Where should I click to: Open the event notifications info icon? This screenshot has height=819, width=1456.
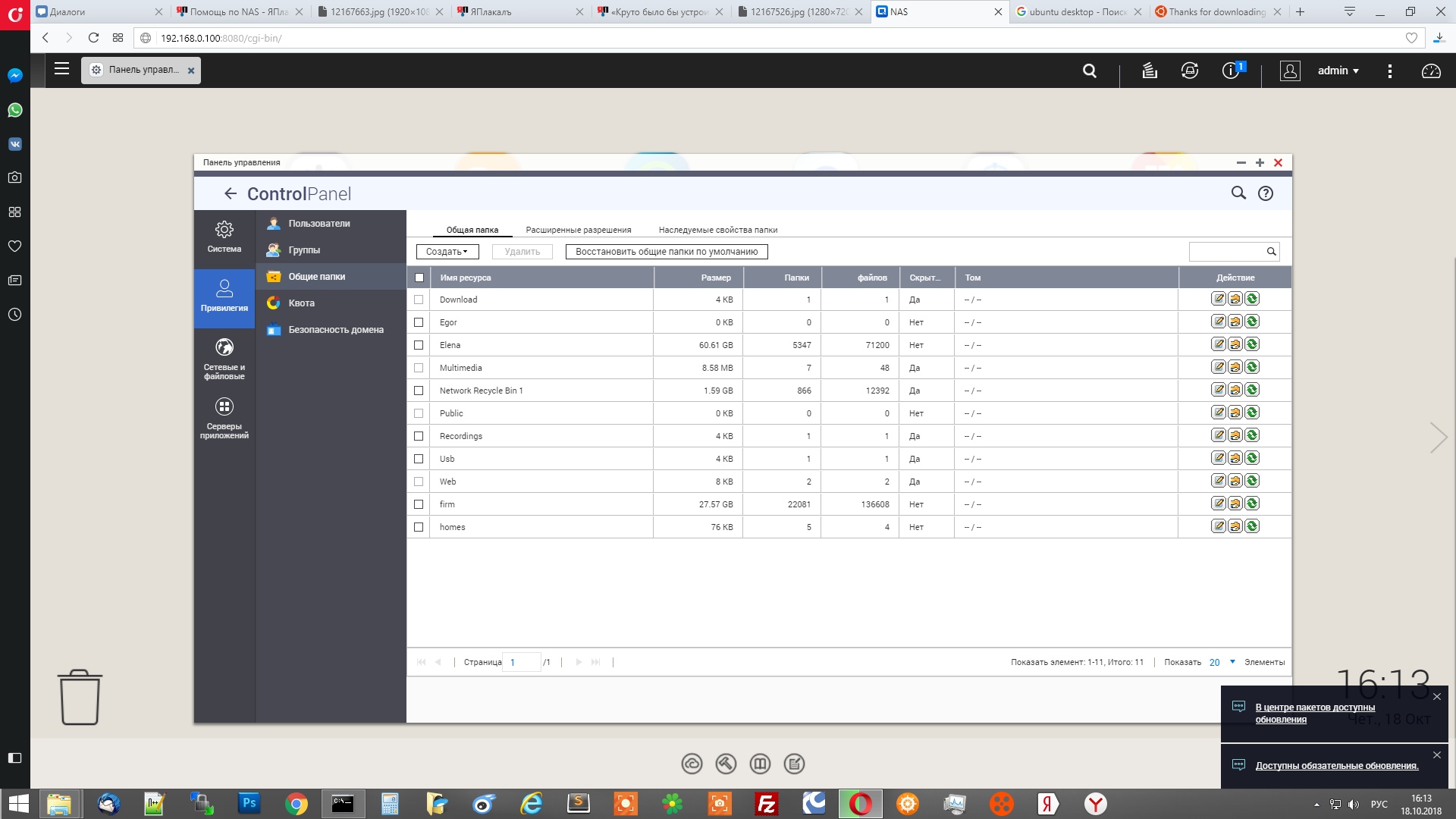point(1231,71)
